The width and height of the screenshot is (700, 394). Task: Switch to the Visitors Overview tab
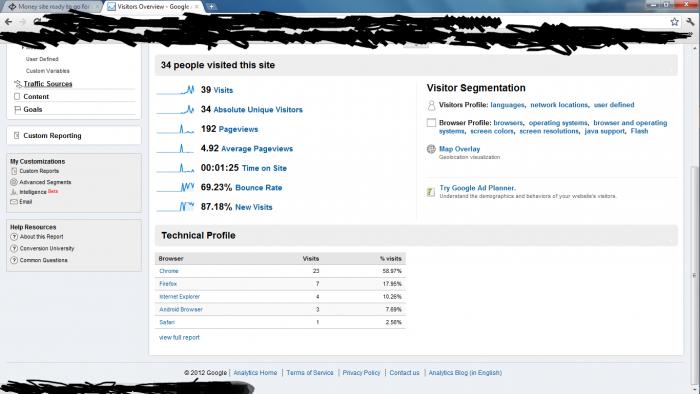[x=154, y=7]
